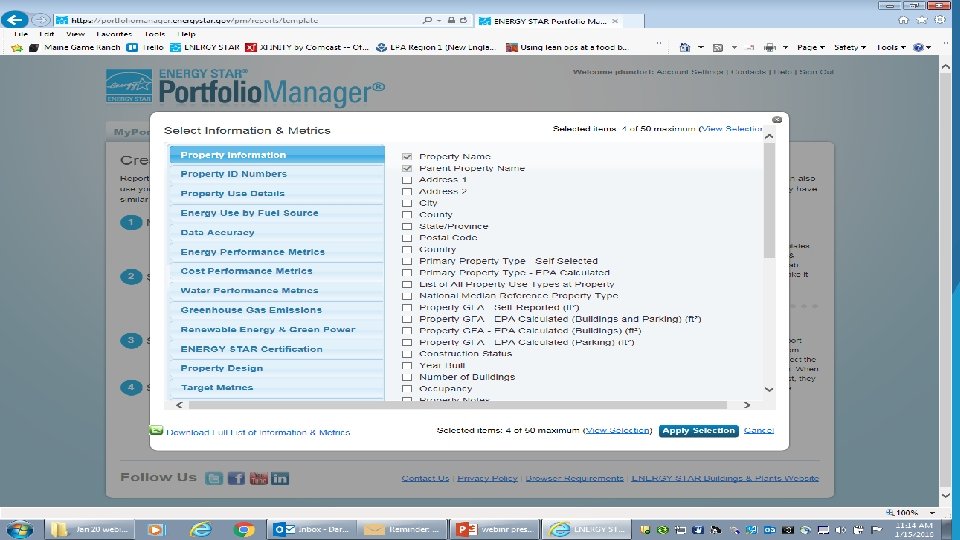Click the printer icon in command bar
960x540 pixels.
click(770, 47)
